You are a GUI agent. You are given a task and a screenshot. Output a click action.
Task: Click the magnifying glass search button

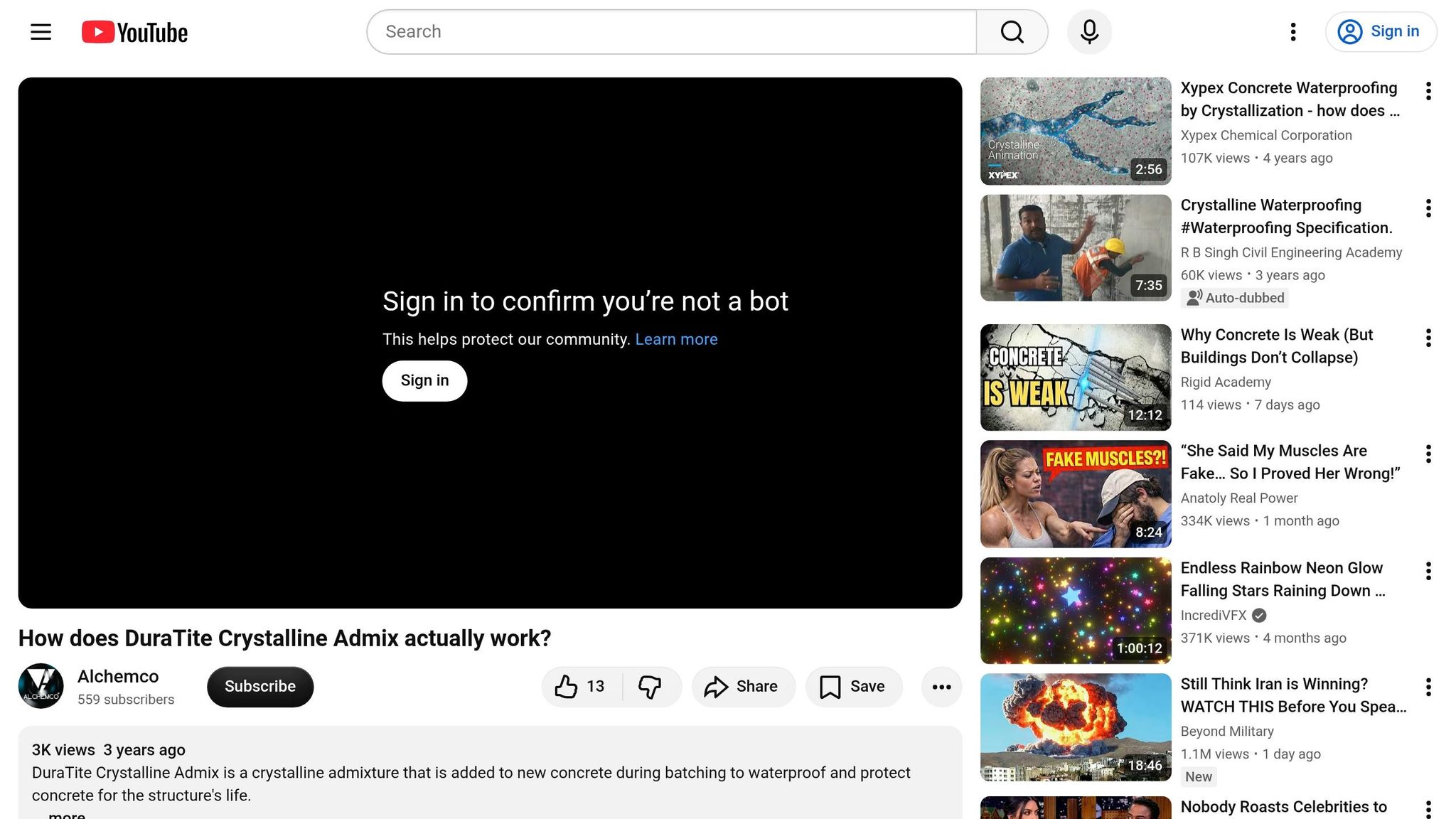(x=1012, y=32)
